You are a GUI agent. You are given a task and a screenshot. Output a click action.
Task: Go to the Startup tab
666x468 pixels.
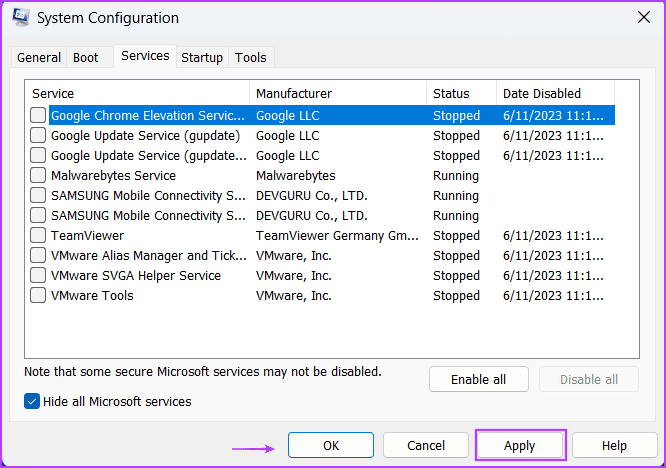202,57
